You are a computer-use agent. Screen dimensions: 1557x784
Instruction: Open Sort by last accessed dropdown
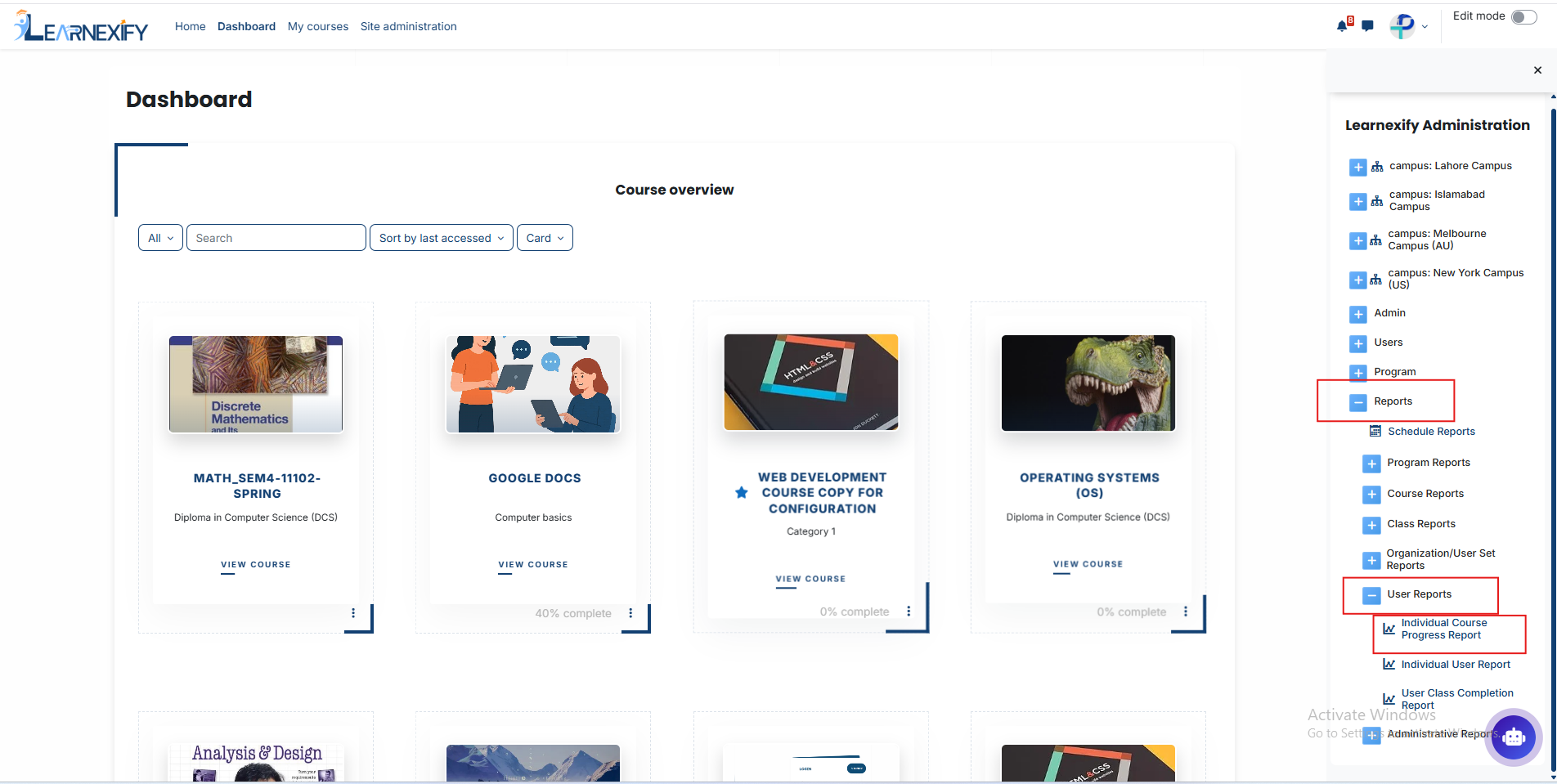tap(442, 238)
